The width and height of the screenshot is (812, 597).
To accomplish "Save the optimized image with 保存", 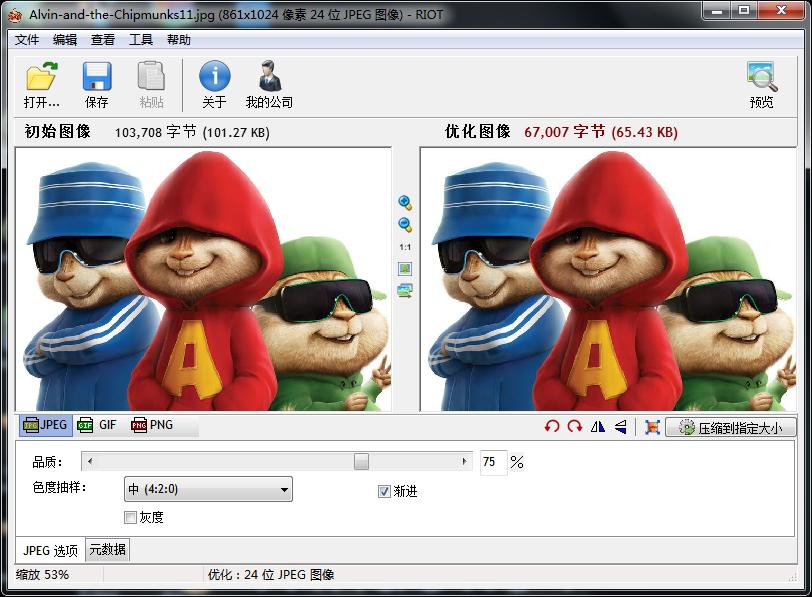I will tap(97, 85).
